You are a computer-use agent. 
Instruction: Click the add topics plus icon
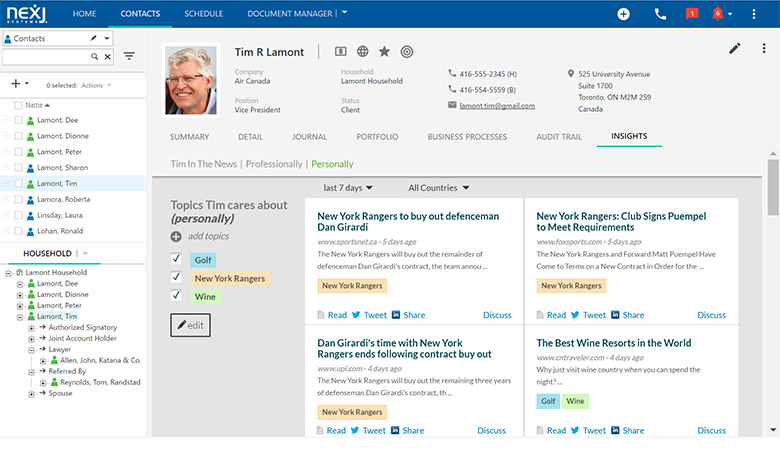coord(176,237)
